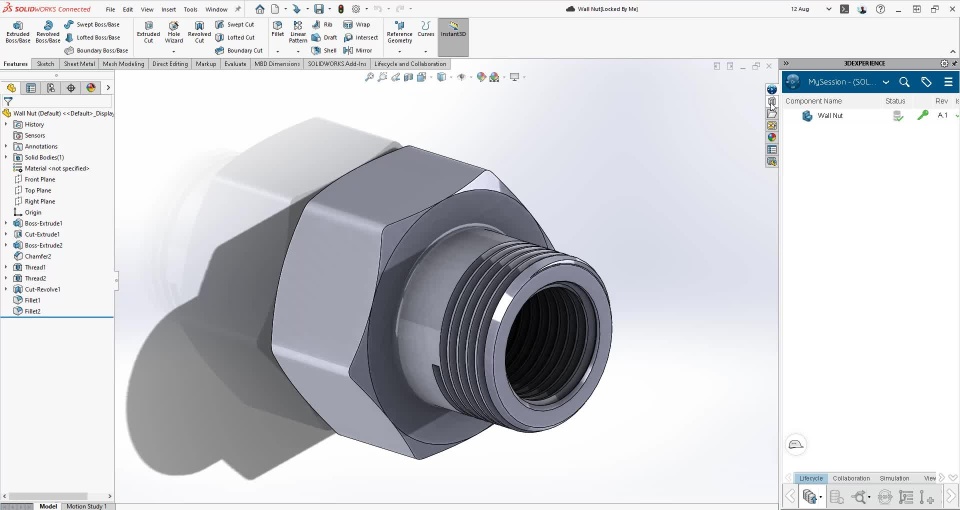Screen dimensions: 960x510
Task: Select the Revolved Cut tool
Action: (x=199, y=32)
